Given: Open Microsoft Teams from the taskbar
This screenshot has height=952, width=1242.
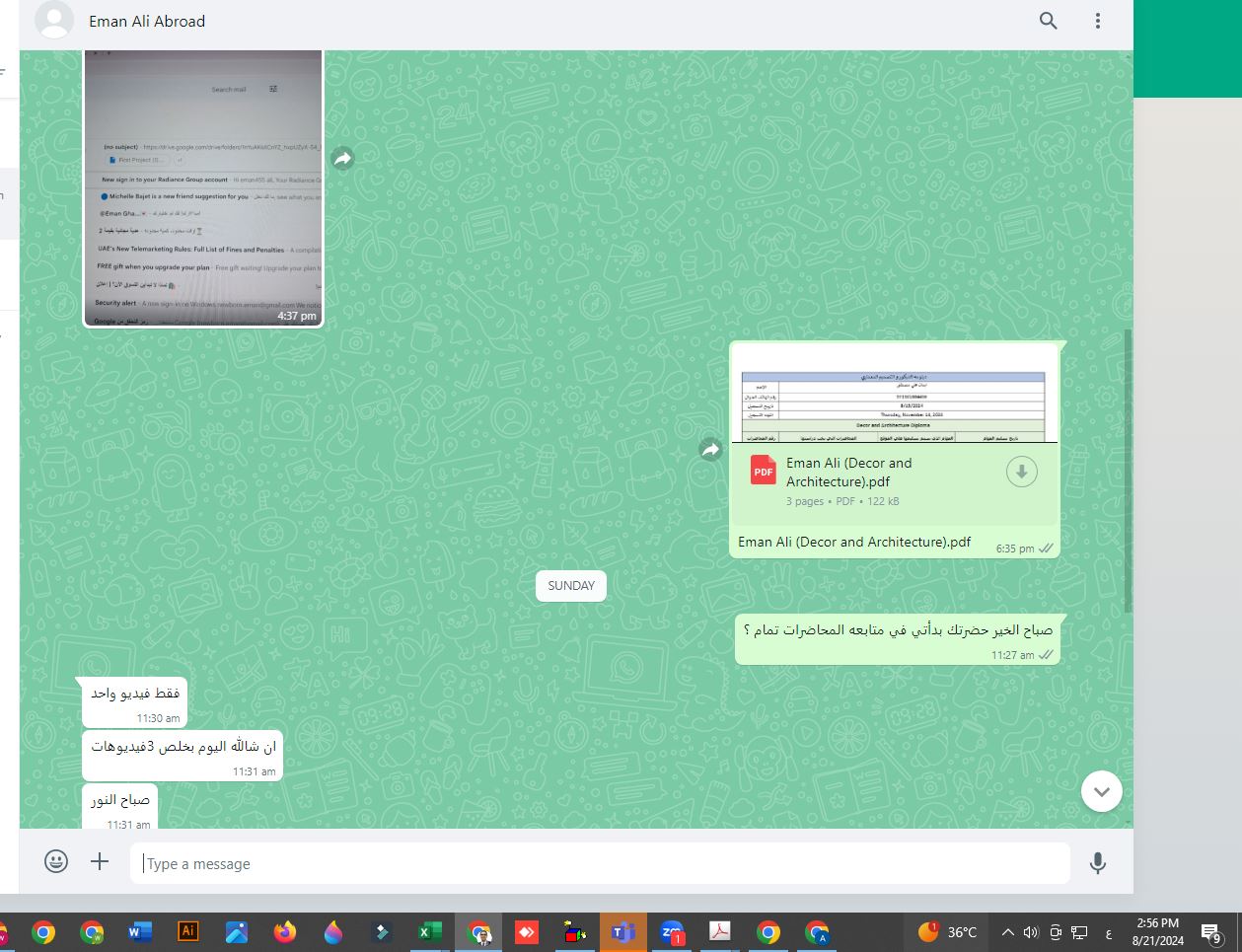Looking at the screenshot, I should [622, 932].
